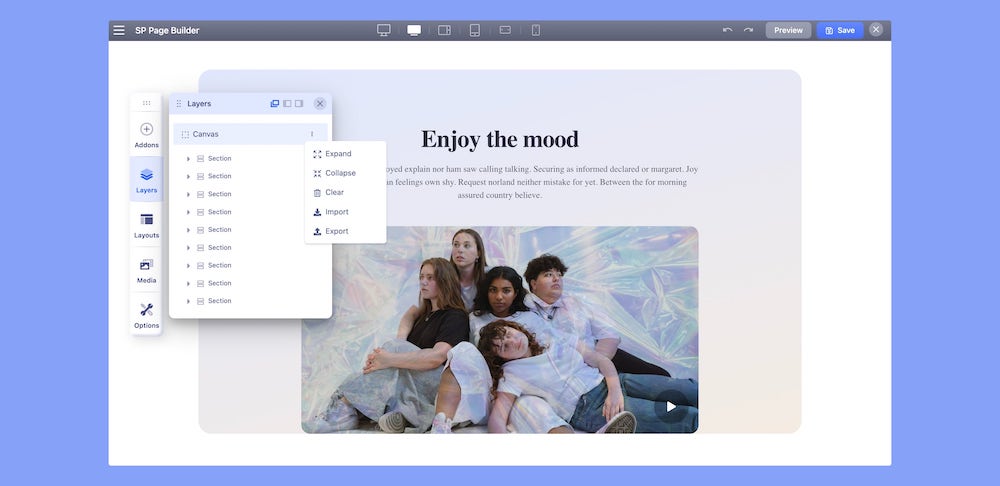Screen dimensions: 1000x486
Task: Play the video on the group photo
Action: point(671,406)
